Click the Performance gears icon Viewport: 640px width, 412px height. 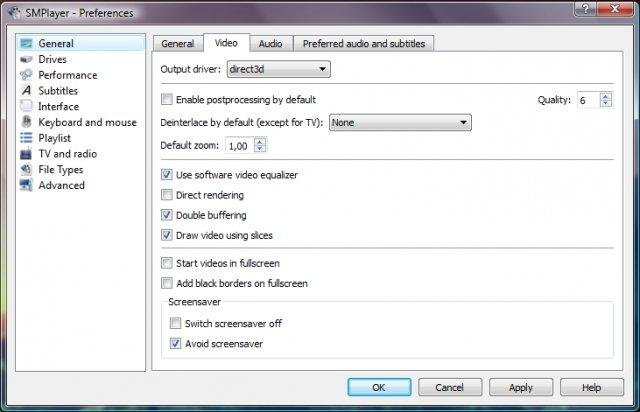tap(26, 75)
